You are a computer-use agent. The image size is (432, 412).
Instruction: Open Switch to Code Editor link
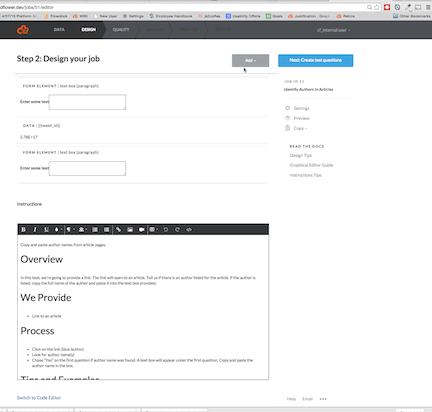39,398
